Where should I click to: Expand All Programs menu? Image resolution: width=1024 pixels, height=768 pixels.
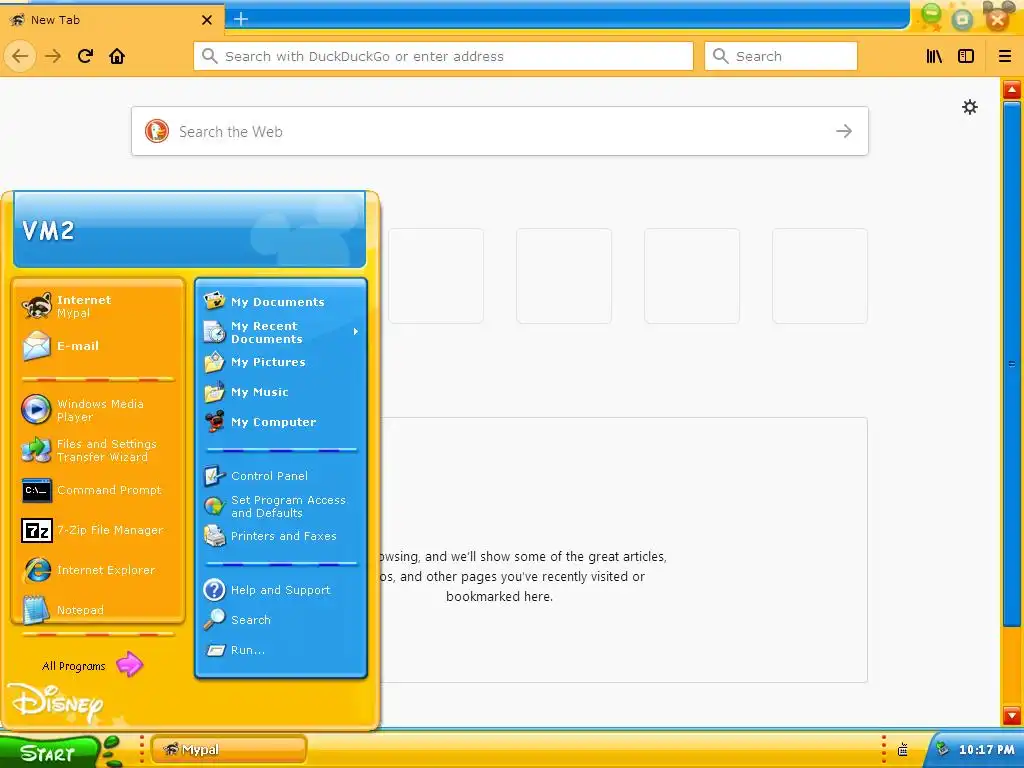pyautogui.click(x=91, y=665)
